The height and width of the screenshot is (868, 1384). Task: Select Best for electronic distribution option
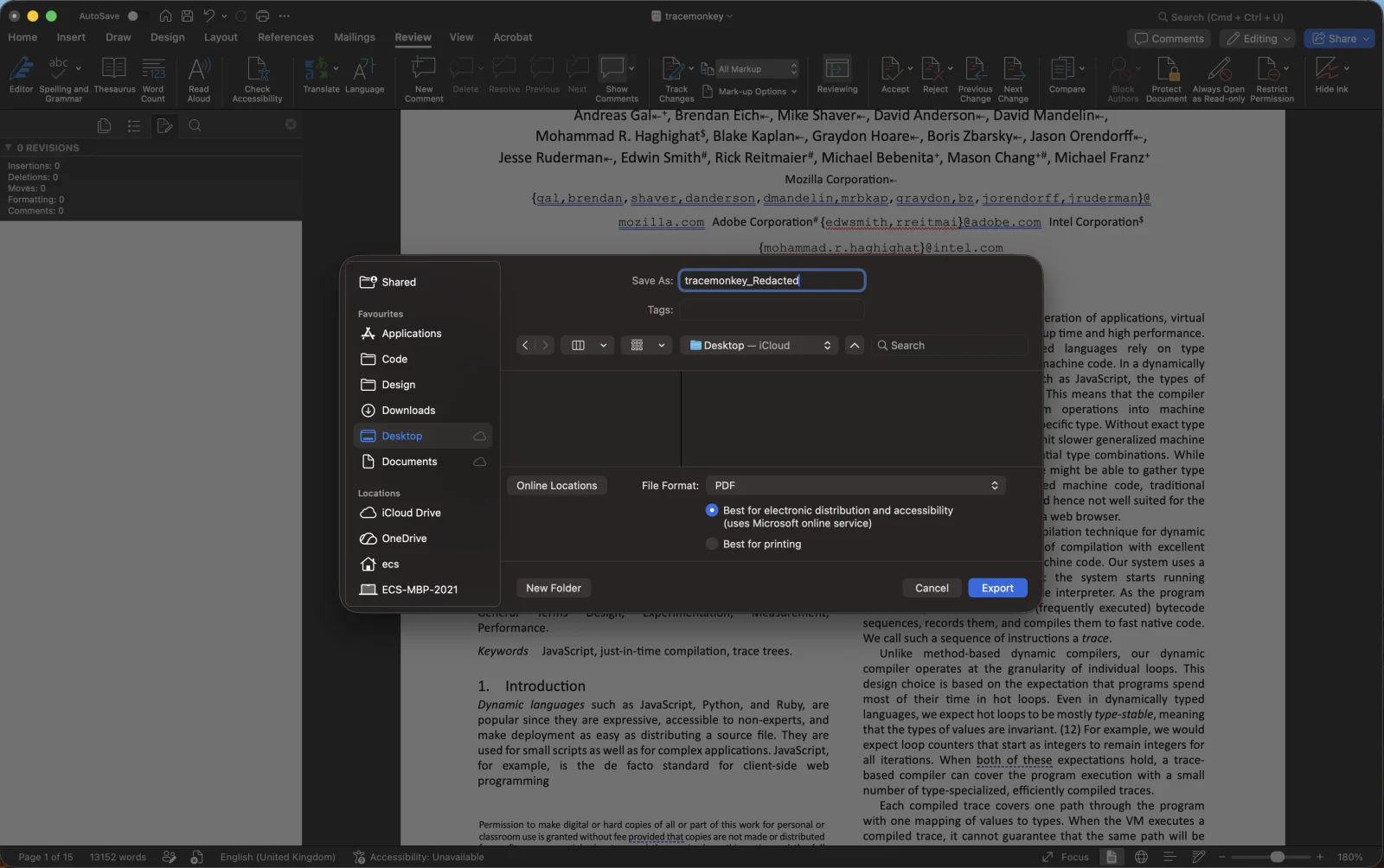point(712,510)
